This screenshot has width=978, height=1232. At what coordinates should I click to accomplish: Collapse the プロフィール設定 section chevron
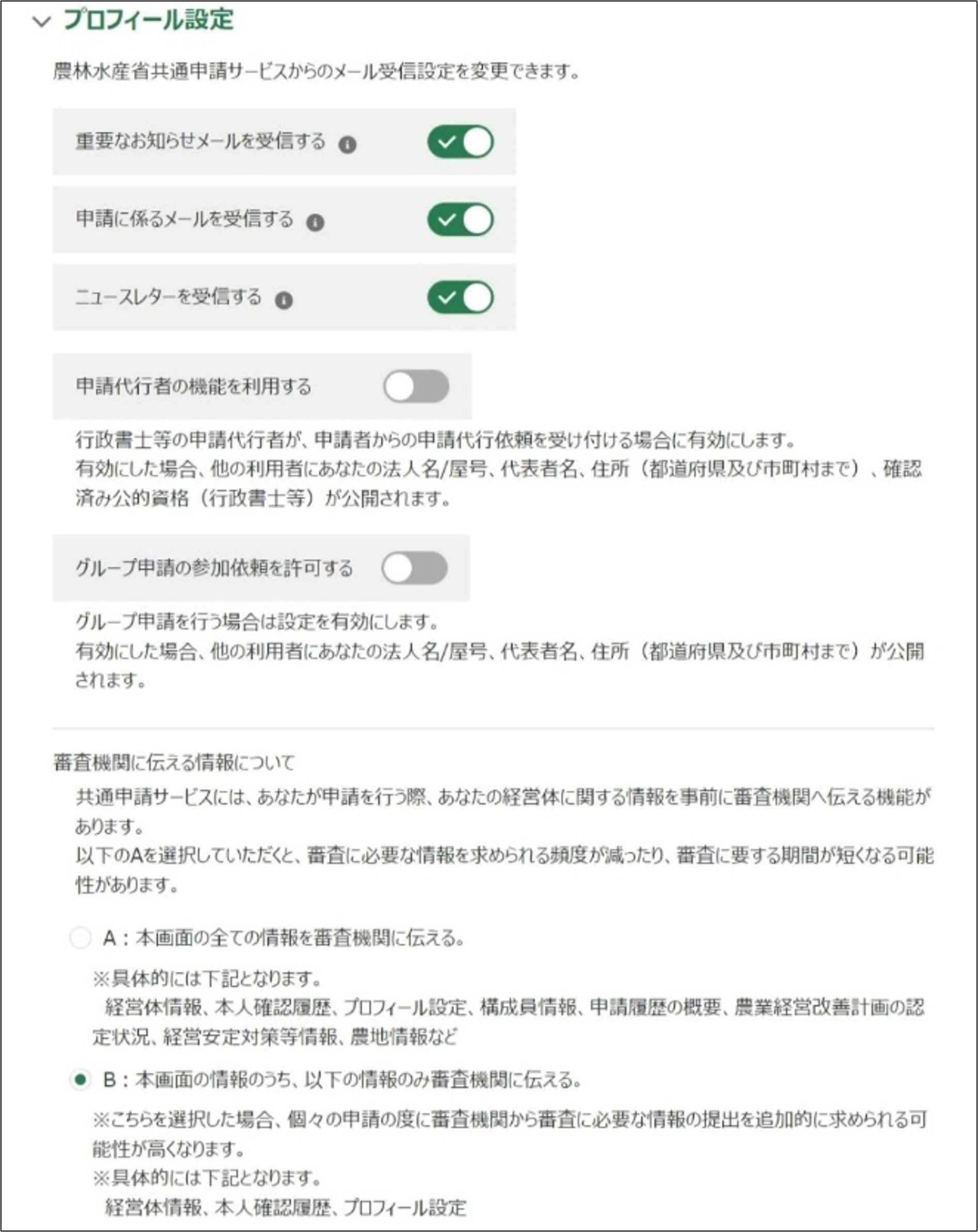click(x=42, y=22)
